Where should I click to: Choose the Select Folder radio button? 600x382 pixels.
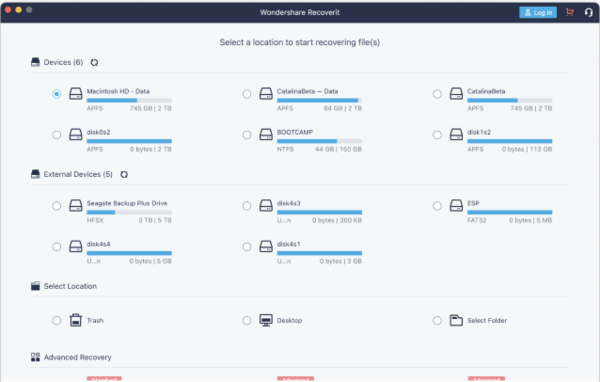(x=437, y=320)
